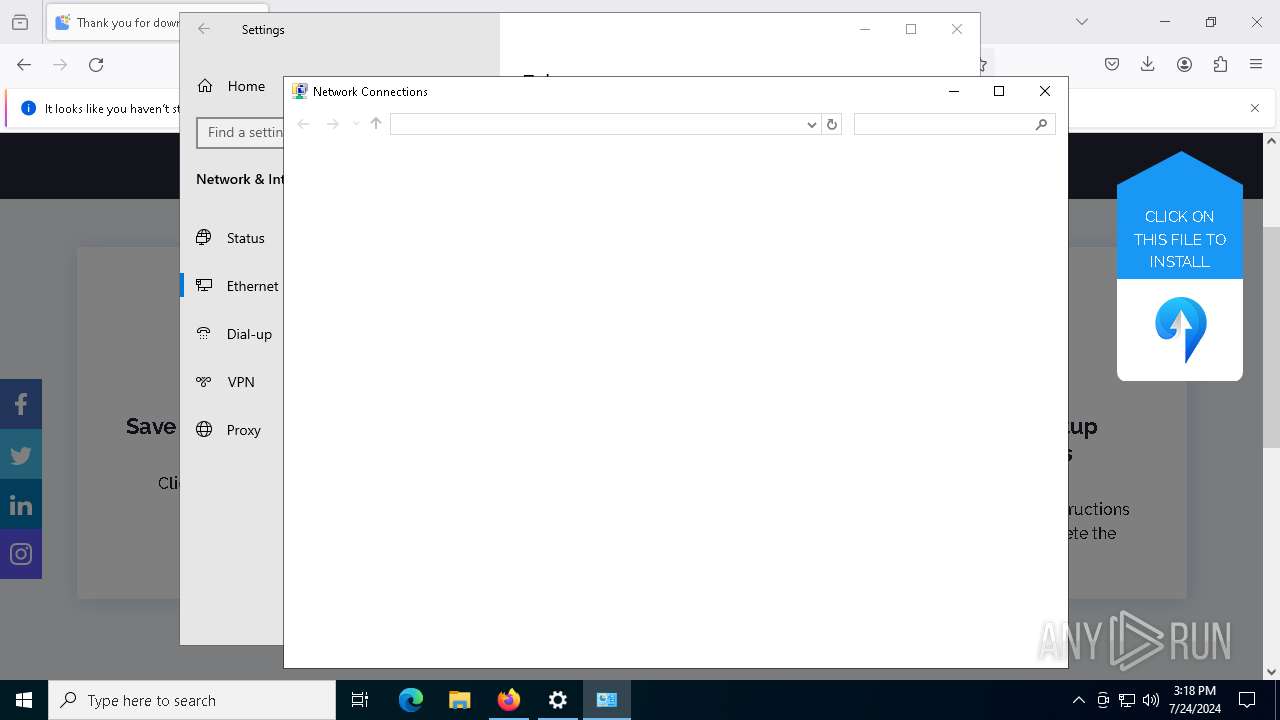Click the taskbar clock
1280x720 pixels.
pyautogui.click(x=1195, y=700)
